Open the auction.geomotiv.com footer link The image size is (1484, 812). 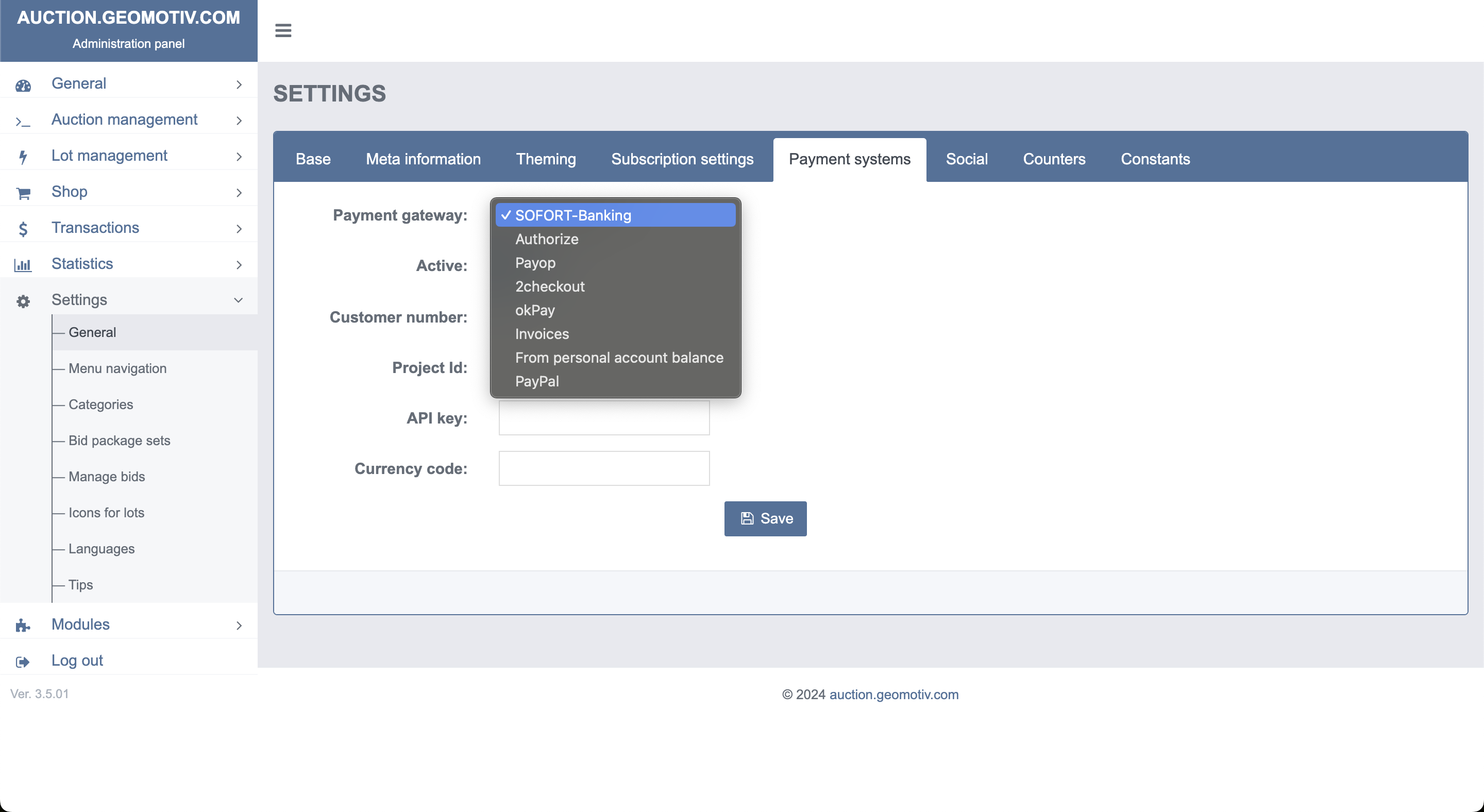[893, 695]
